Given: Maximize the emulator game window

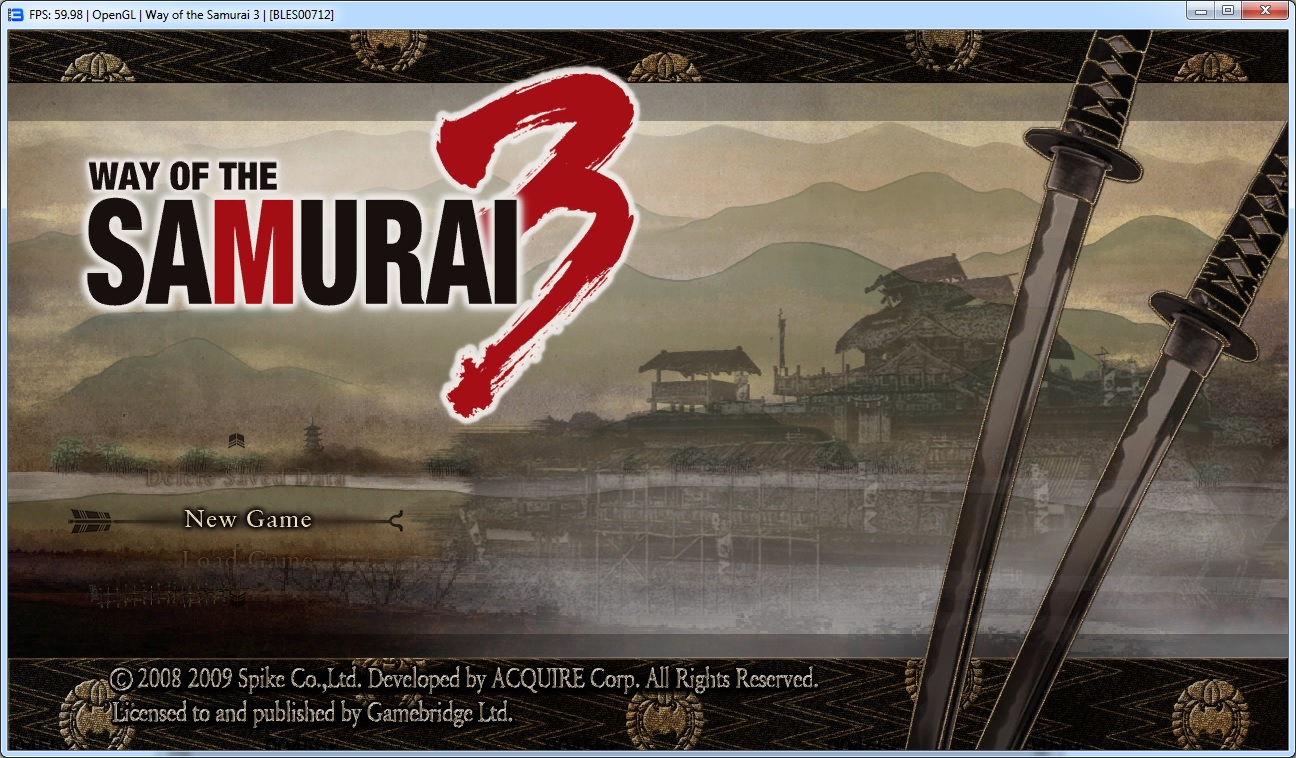Looking at the screenshot, I should [x=1228, y=11].
